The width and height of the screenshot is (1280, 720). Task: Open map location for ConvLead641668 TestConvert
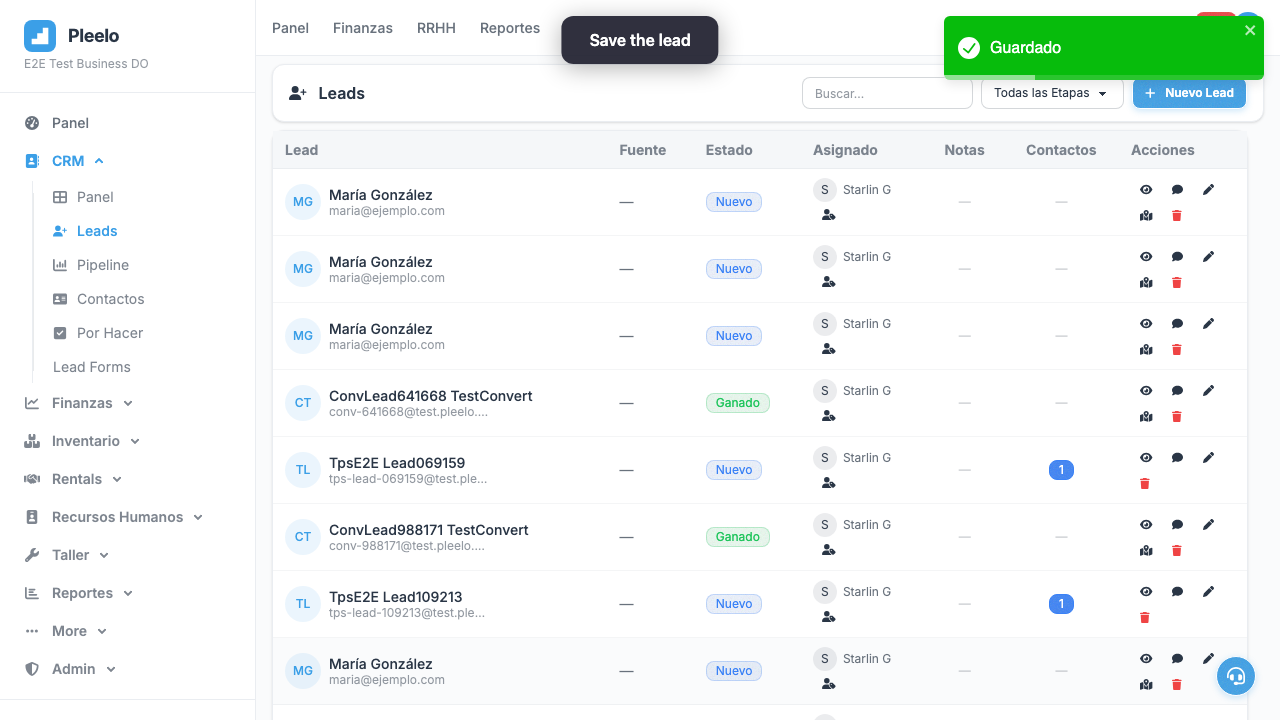pyautogui.click(x=1146, y=417)
